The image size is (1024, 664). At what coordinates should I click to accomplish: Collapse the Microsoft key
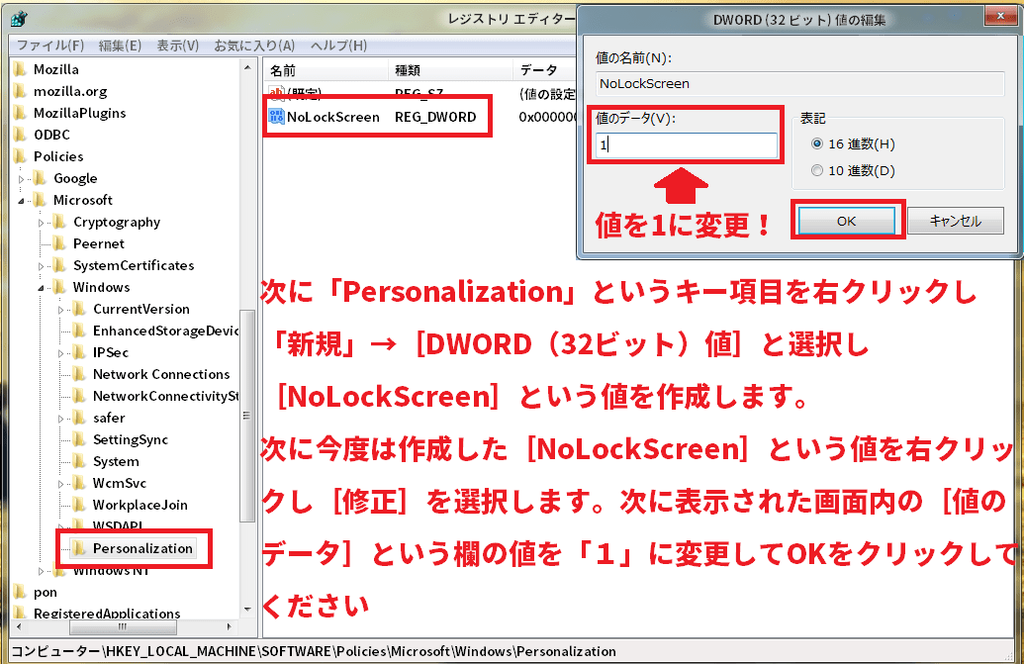pos(21,201)
